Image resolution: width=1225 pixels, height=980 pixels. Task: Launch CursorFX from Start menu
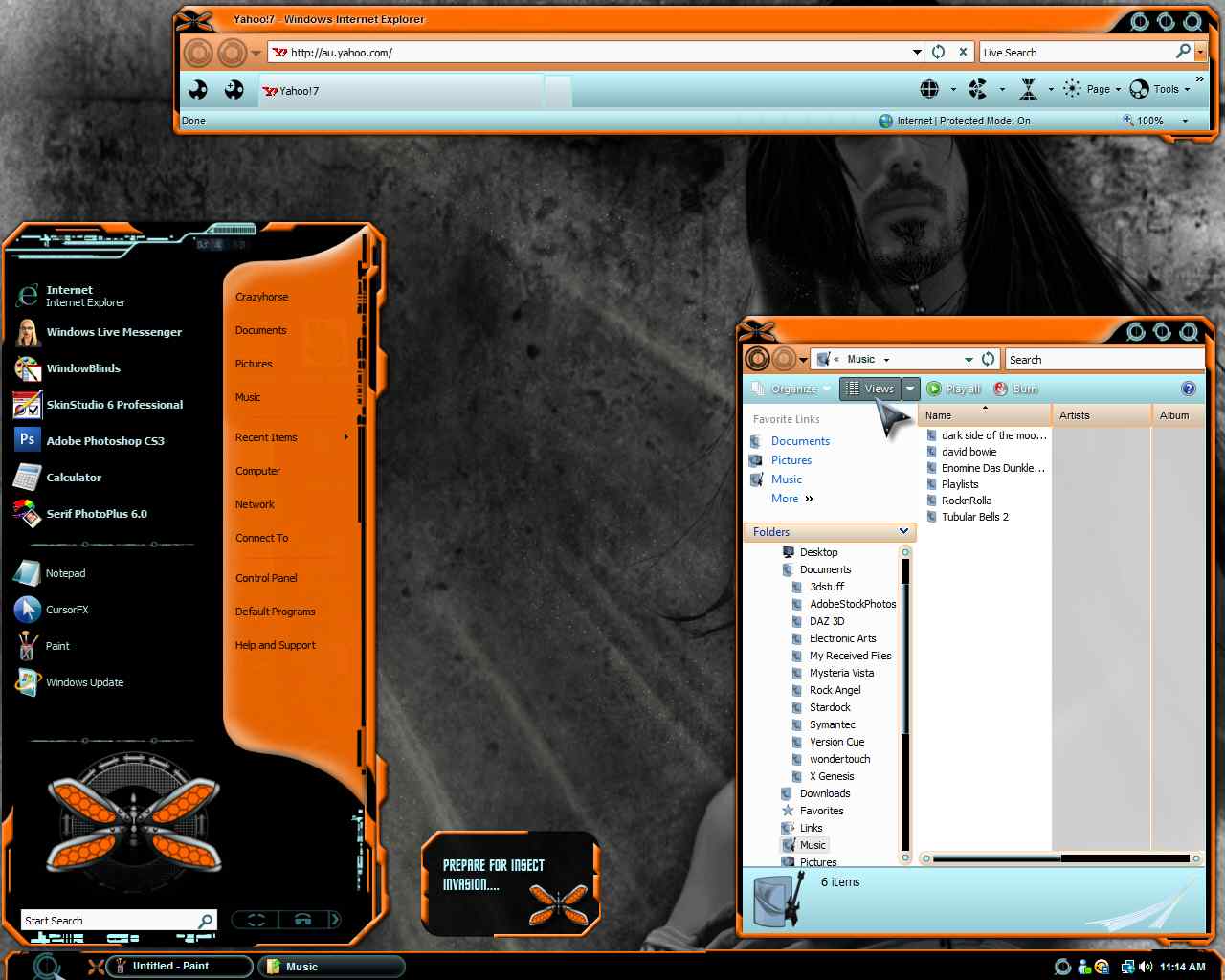click(67, 609)
